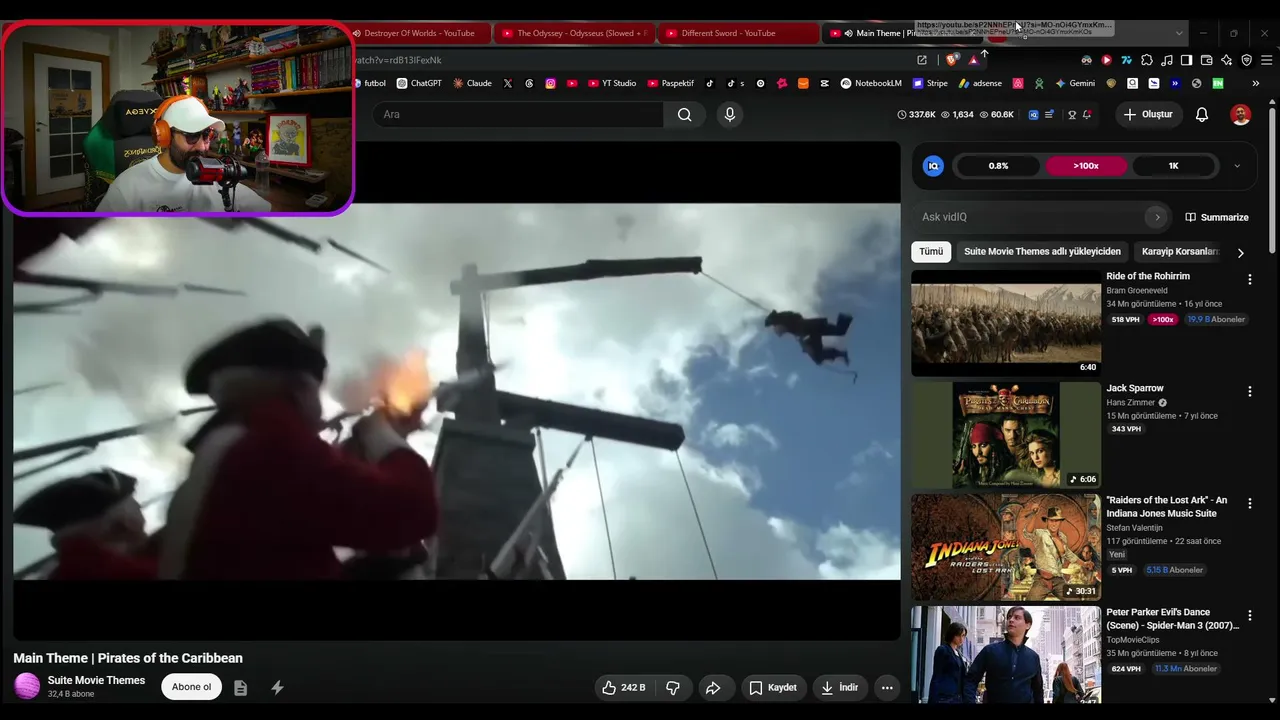Image resolution: width=1280 pixels, height=720 pixels.
Task: Open the Ride of the Rohirrim thumbnail
Action: click(1006, 323)
